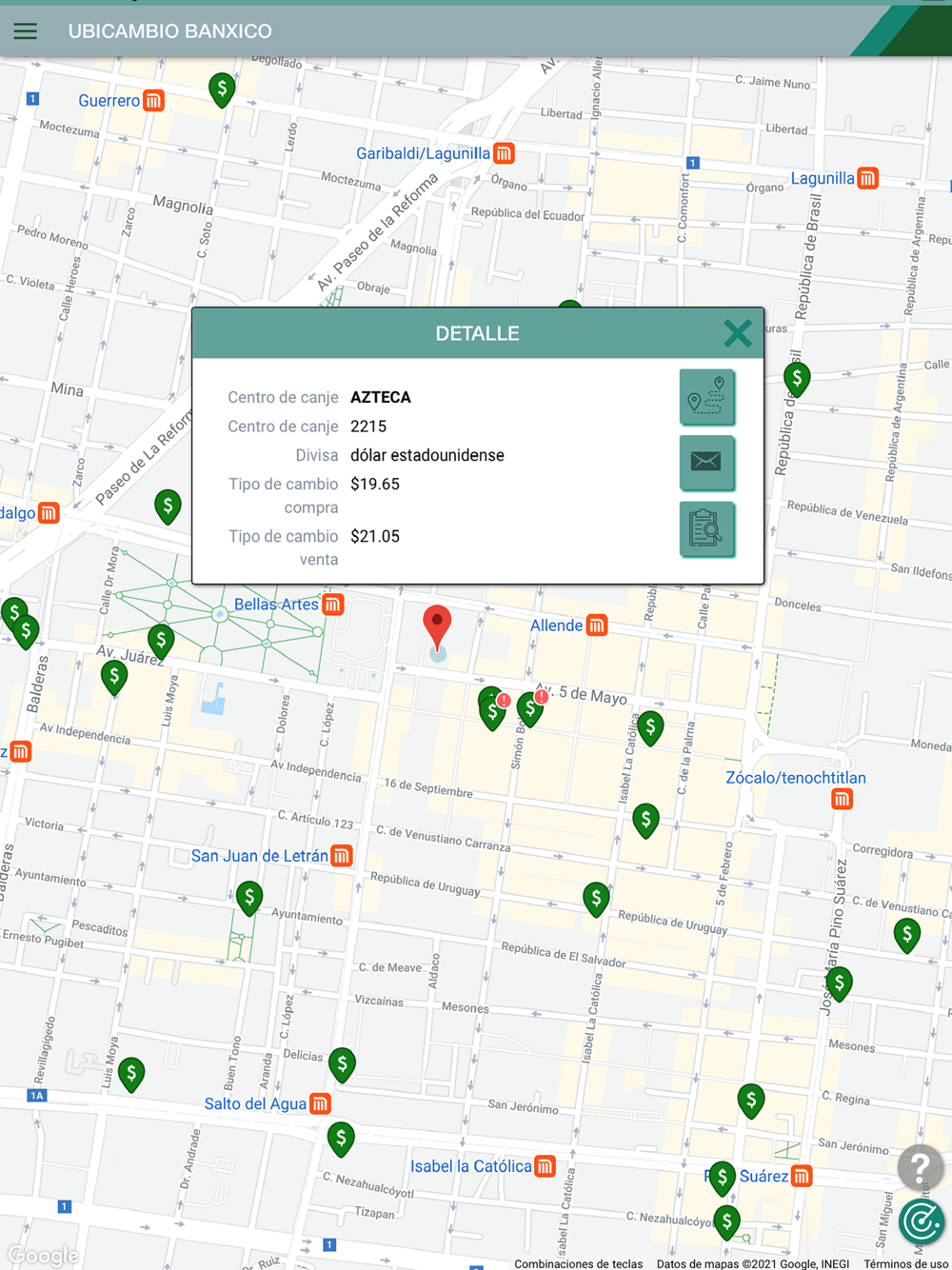Open Bellas Artes metro station icon
The image size is (952, 1270).
click(332, 605)
